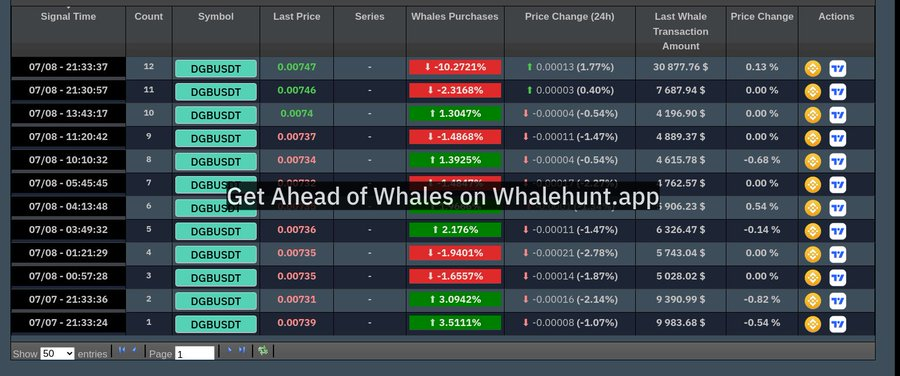
Task: Click TradingView icon in the 11:20:42 row
Action: [x=837, y=138]
